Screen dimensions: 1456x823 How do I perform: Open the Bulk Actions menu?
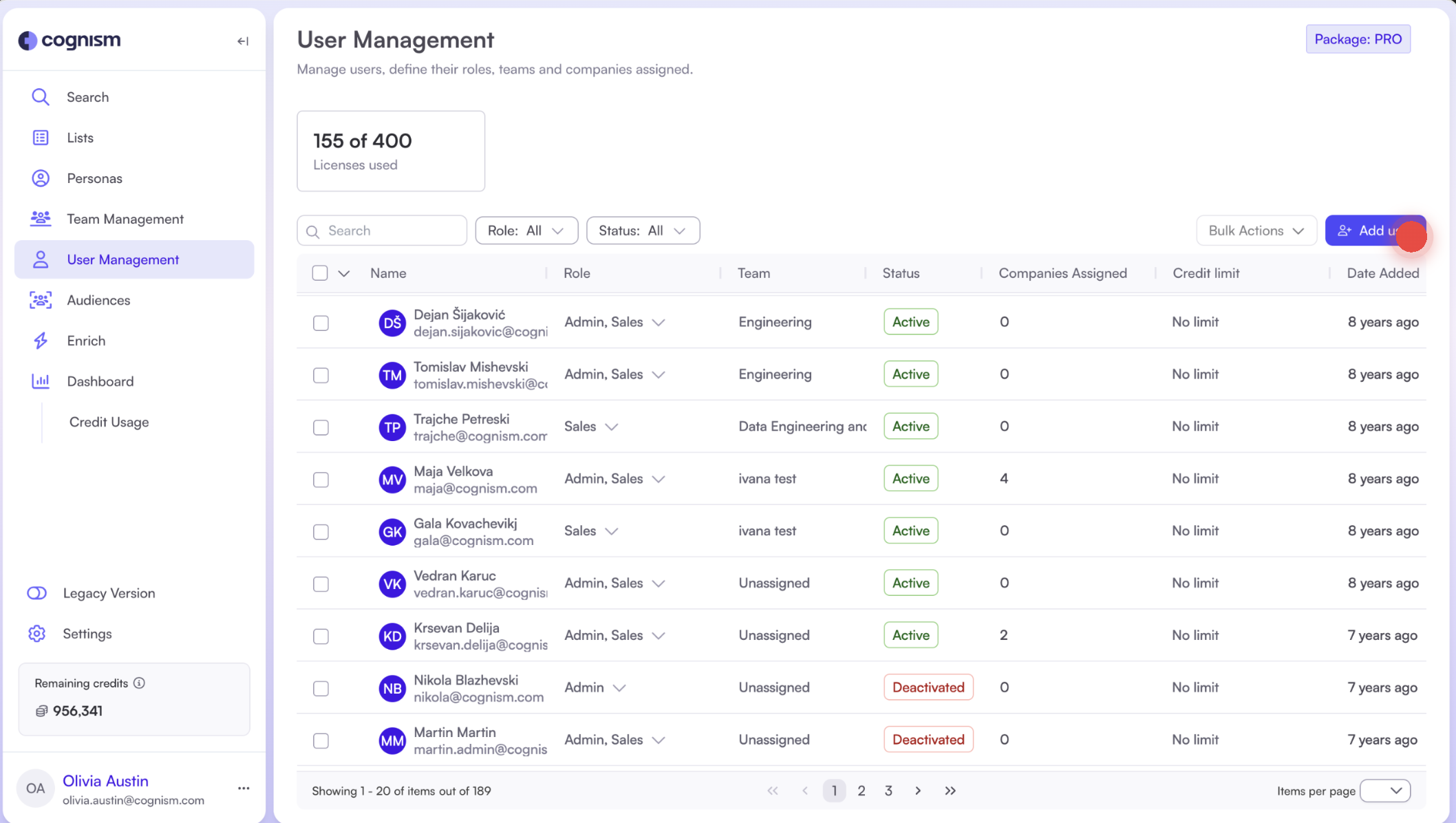1256,230
